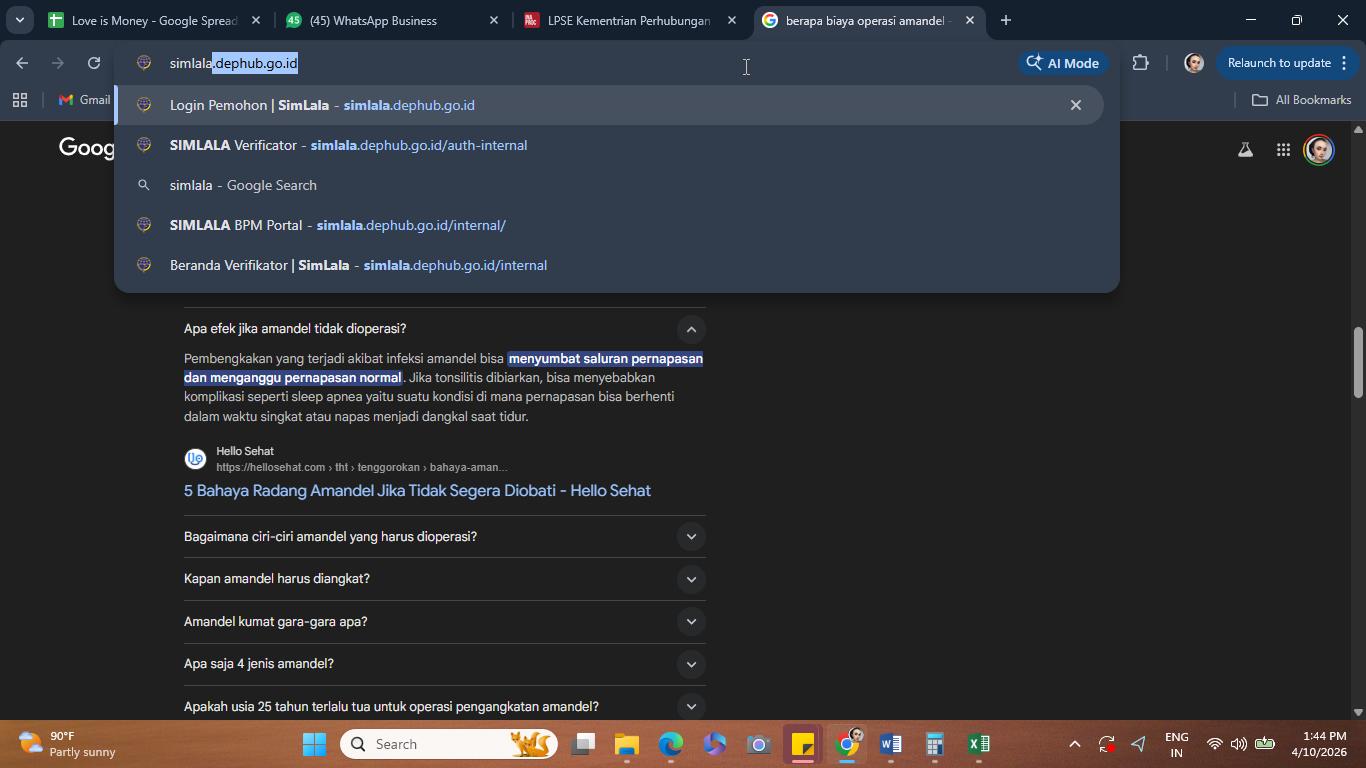This screenshot has height=768, width=1366.
Task: Reload the current page
Action: click(94, 63)
